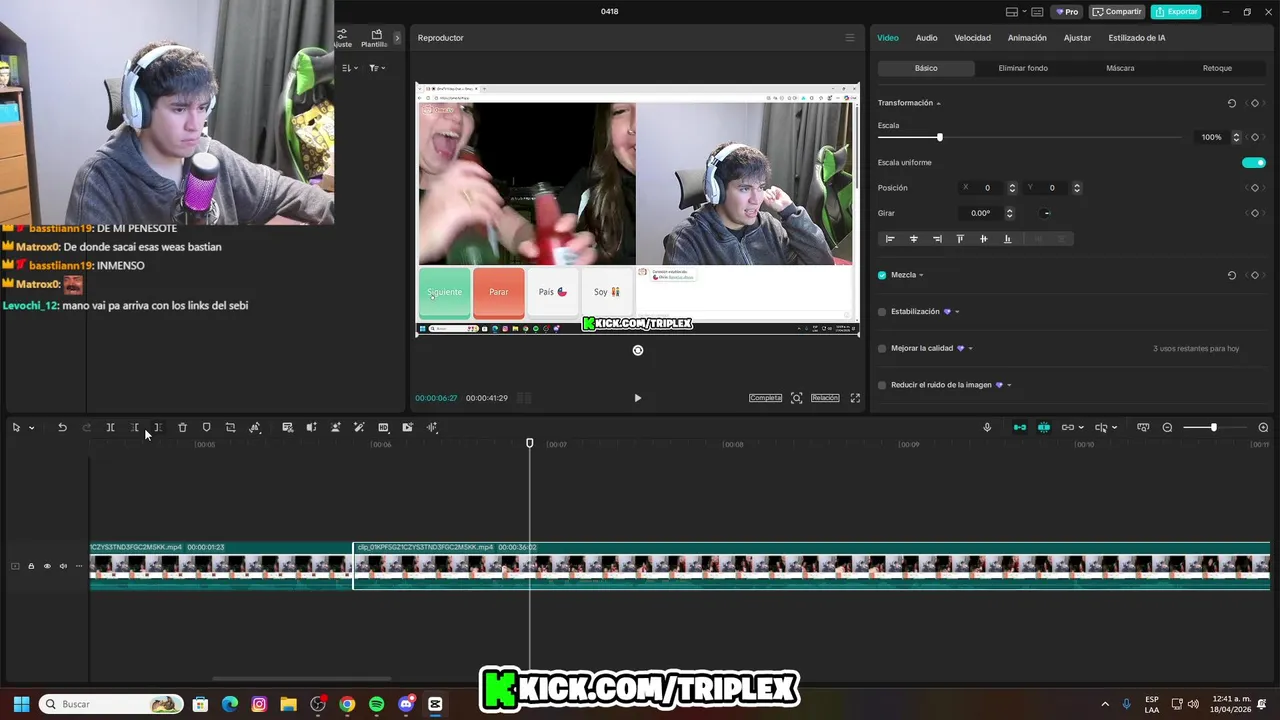The image size is (1280, 720).
Task: Enable Reducir el ruido de la imagen
Action: click(882, 385)
